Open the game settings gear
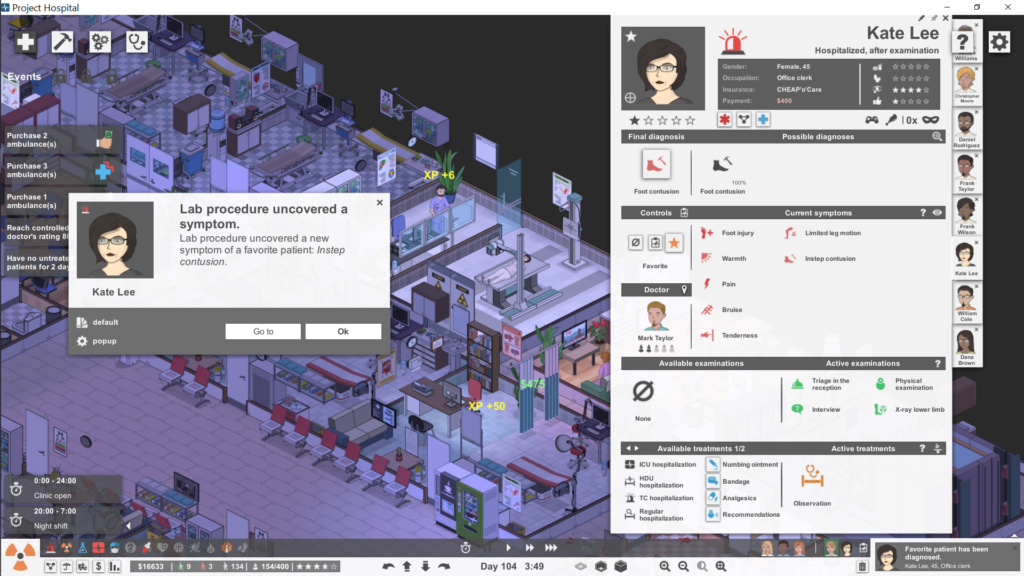The height and width of the screenshot is (576, 1024). [999, 42]
